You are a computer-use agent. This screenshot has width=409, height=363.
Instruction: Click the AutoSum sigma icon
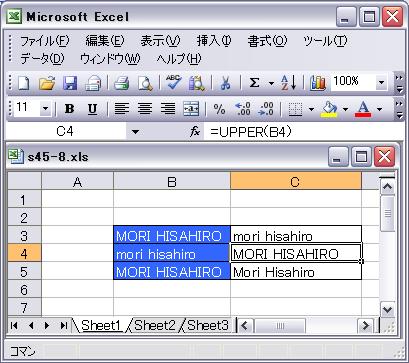(254, 83)
